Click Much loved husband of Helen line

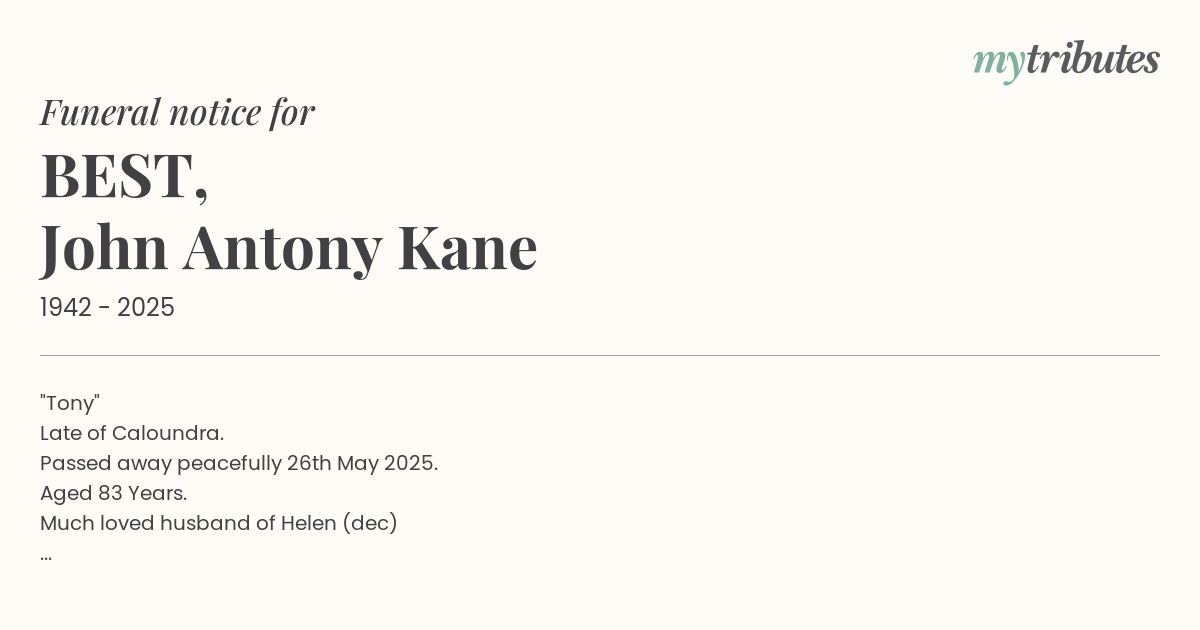pos(219,523)
